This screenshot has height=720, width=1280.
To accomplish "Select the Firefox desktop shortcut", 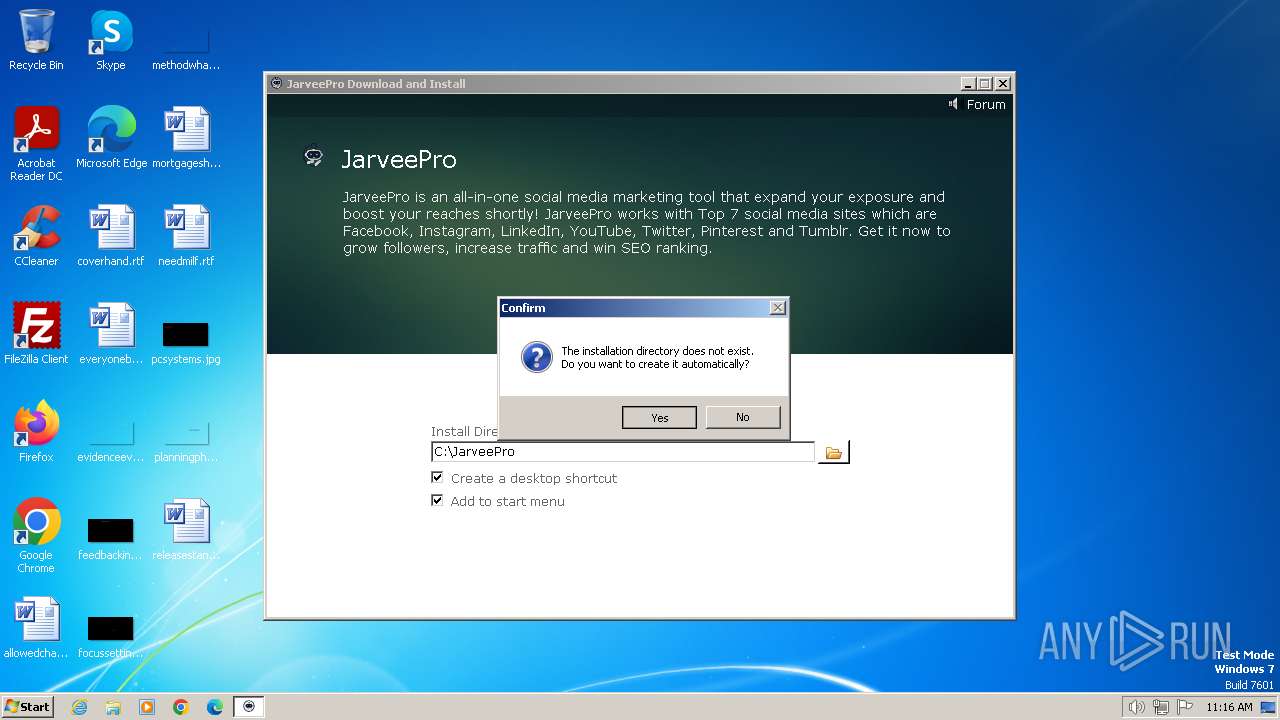I will [x=36, y=431].
